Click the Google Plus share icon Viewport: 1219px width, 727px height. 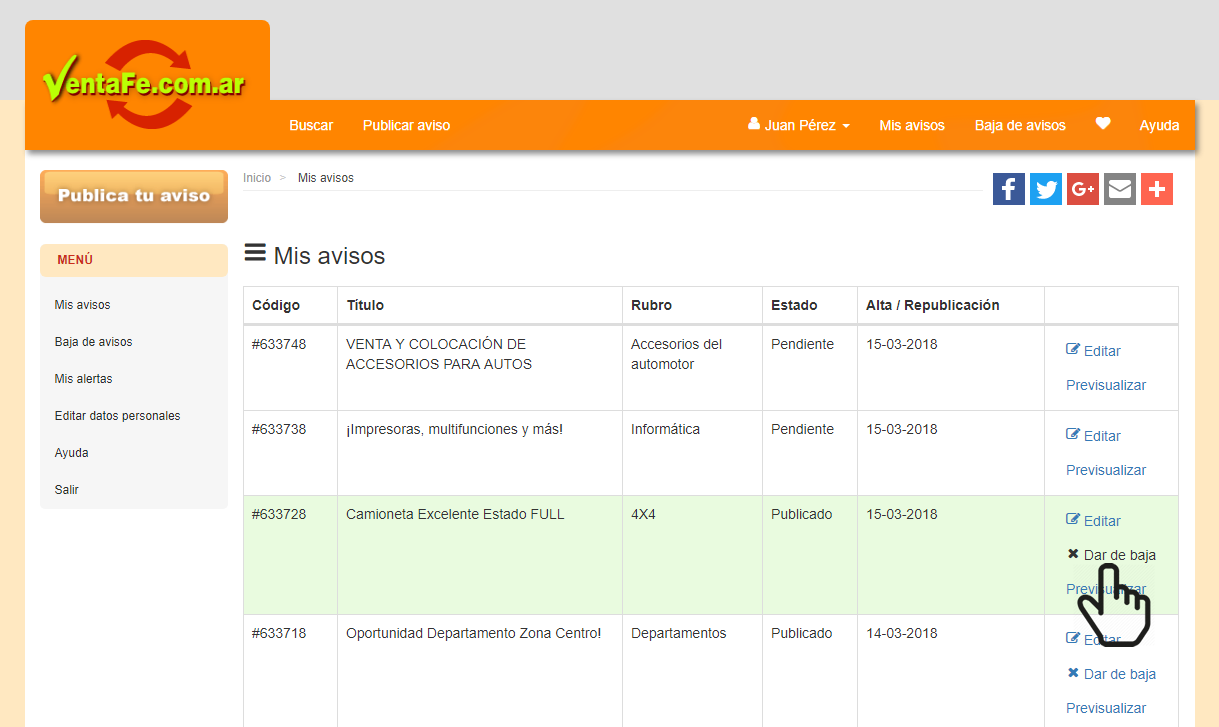(x=1083, y=189)
